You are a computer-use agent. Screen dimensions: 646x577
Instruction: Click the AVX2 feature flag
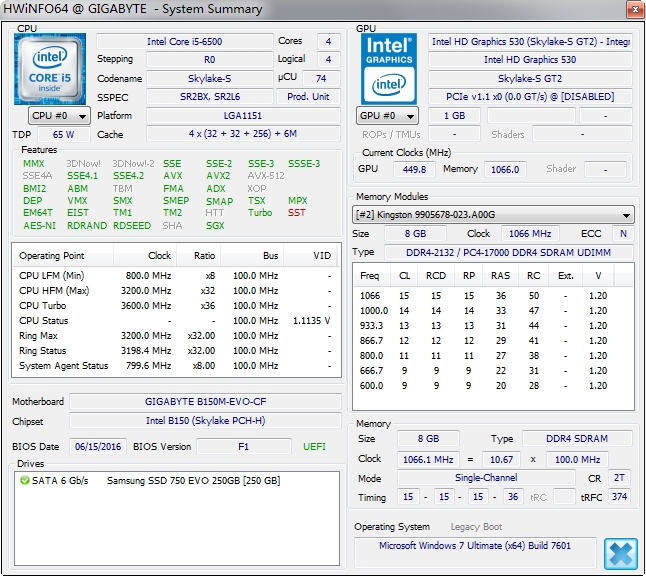point(216,176)
